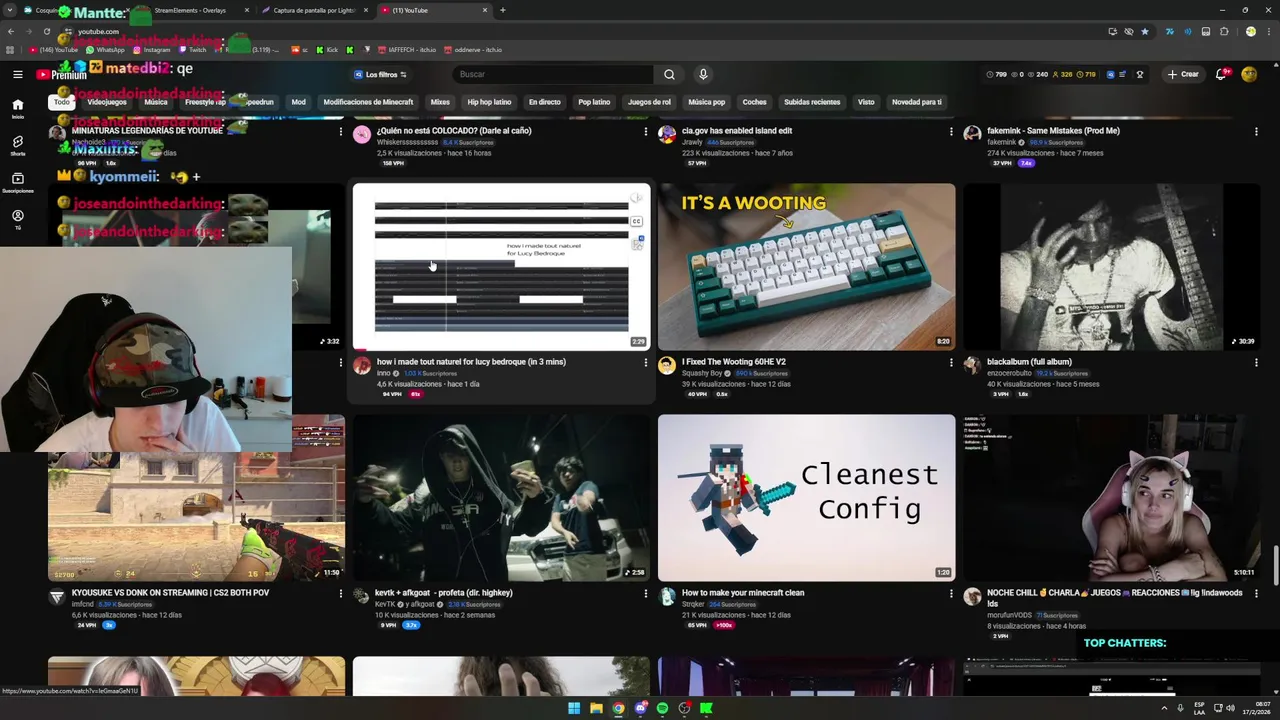Open Chrome extensions puzzle icon
1280x720 pixels.
pyautogui.click(x=1224, y=31)
